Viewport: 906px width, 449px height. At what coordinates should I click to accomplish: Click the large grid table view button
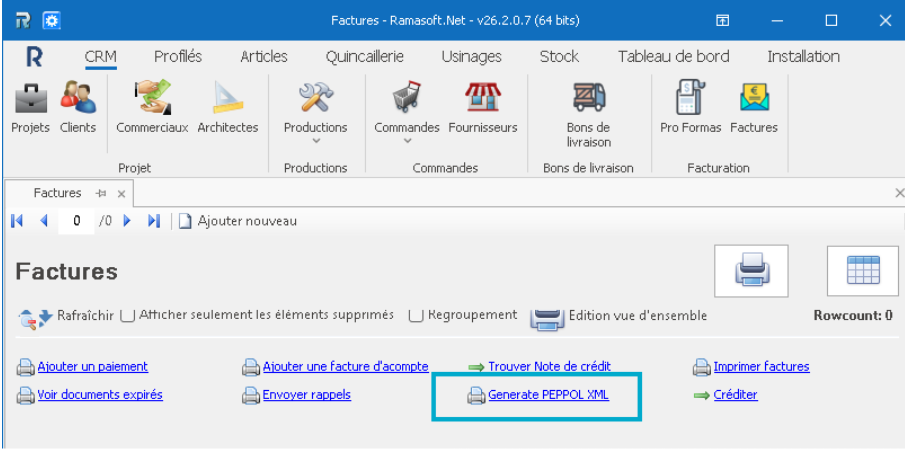[863, 270]
